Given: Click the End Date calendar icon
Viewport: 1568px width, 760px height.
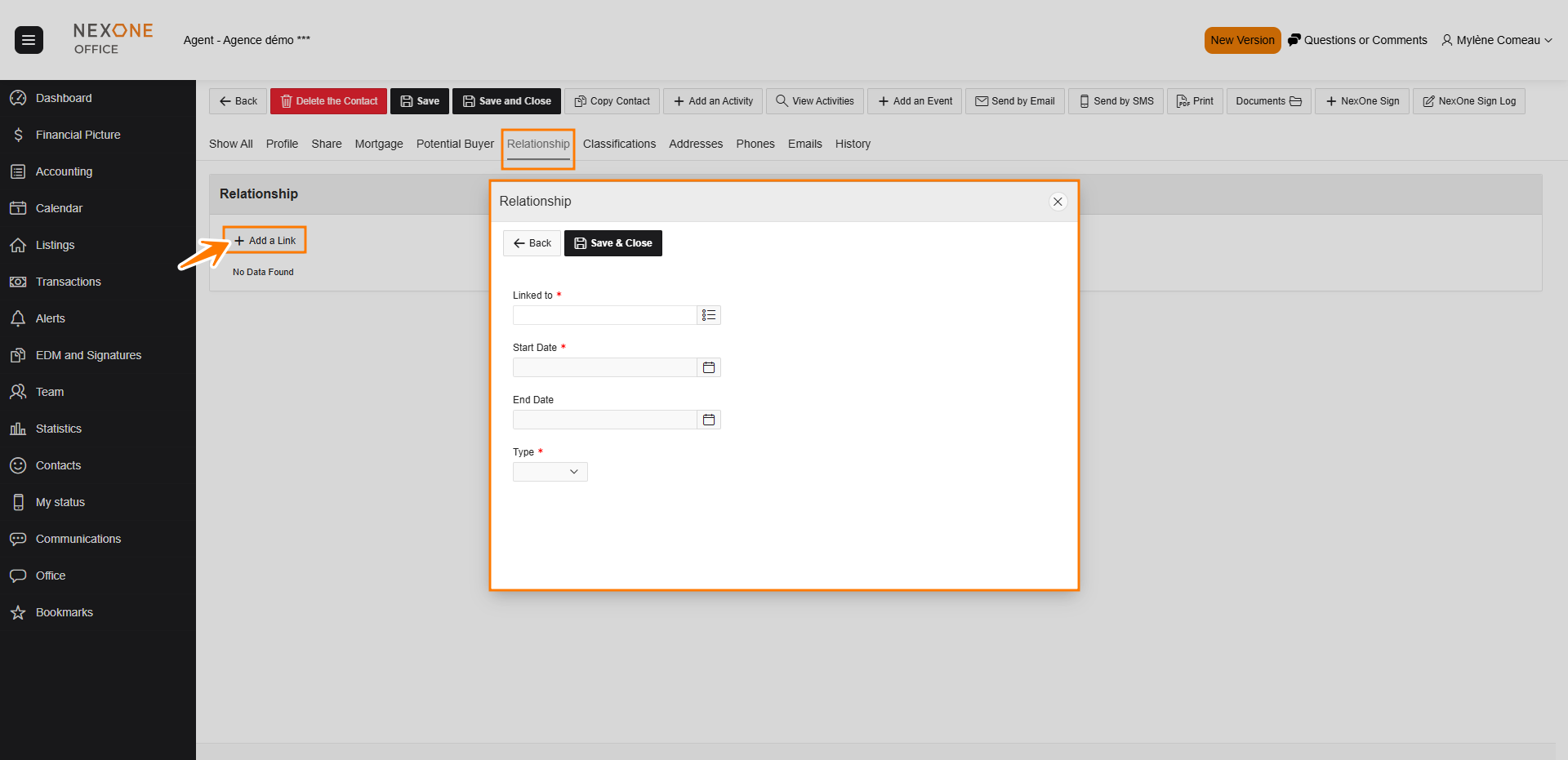Looking at the screenshot, I should pyautogui.click(x=709, y=420).
